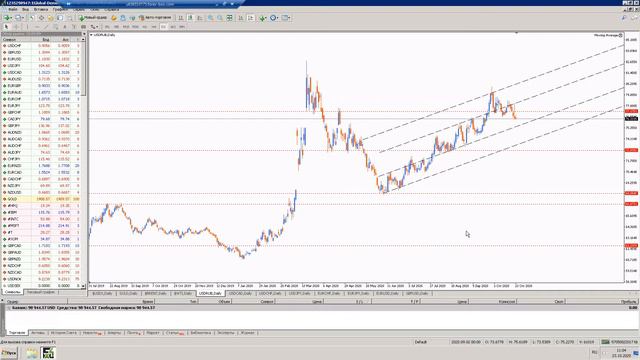Screen dimensions: 640x360
Task: Click the Market Watch scroll up arrow
Action: (84, 40)
